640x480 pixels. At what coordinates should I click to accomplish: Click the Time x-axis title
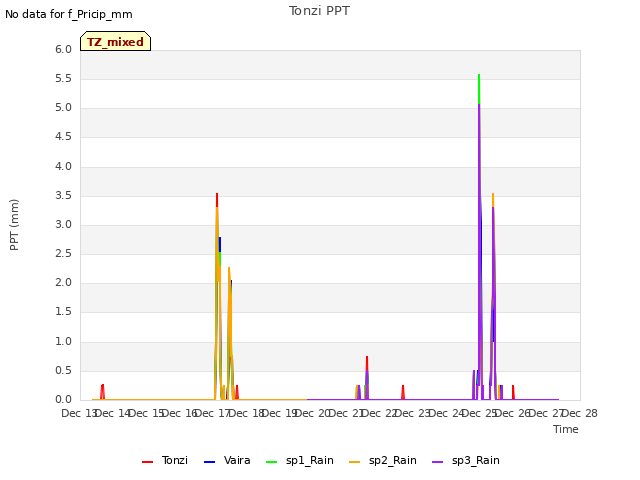[566, 429]
